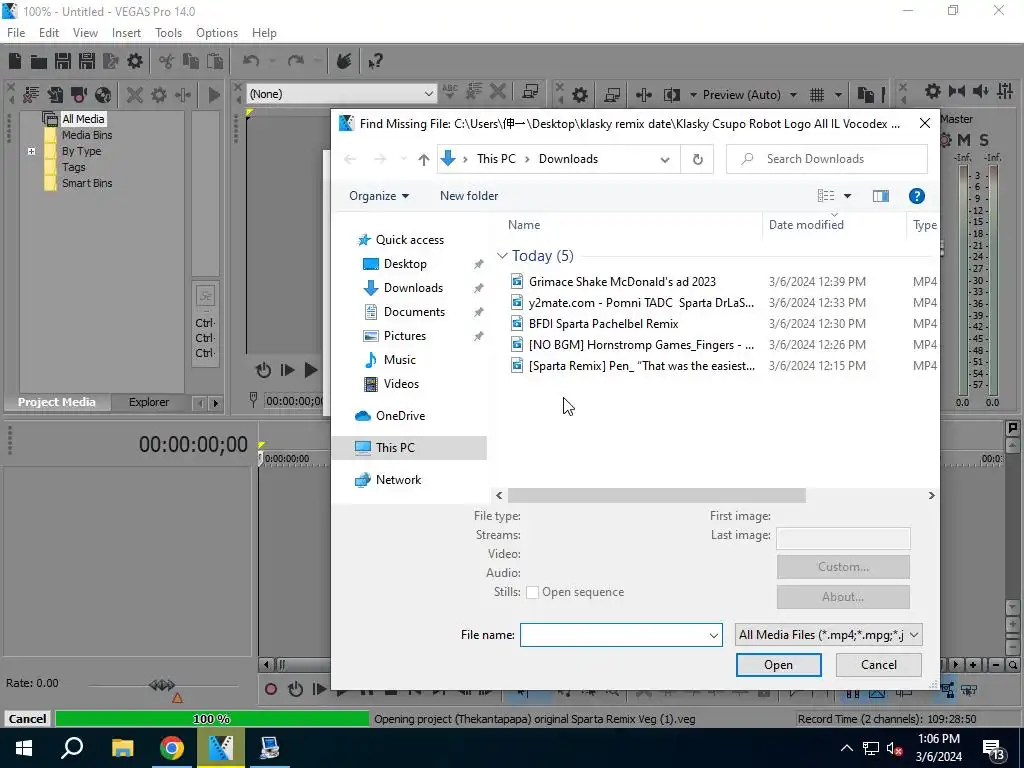Viewport: 1024px width, 768px height.
Task: Collapse the Today (5) group
Action: [x=502, y=256]
